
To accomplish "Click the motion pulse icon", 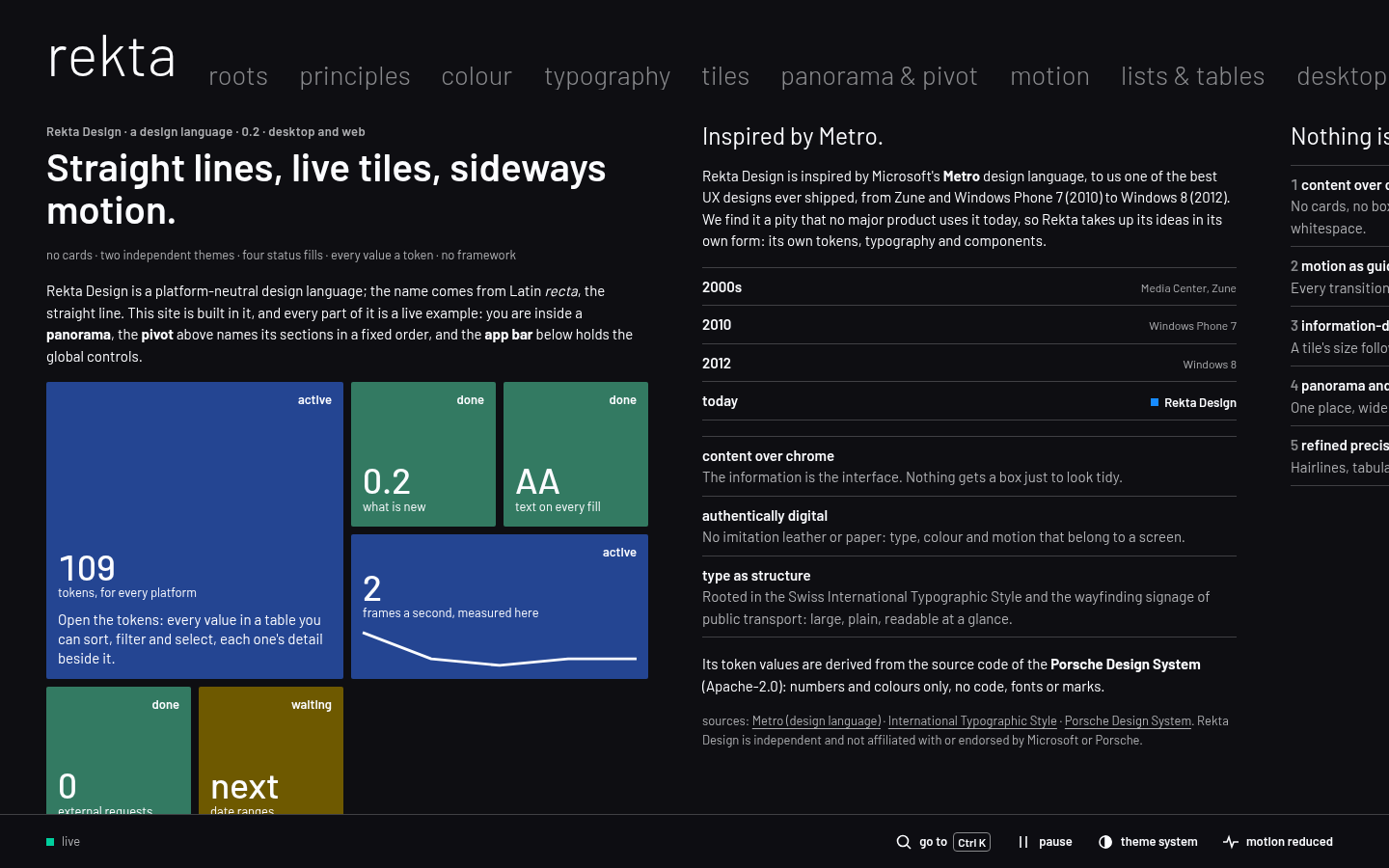I will coord(1231,842).
